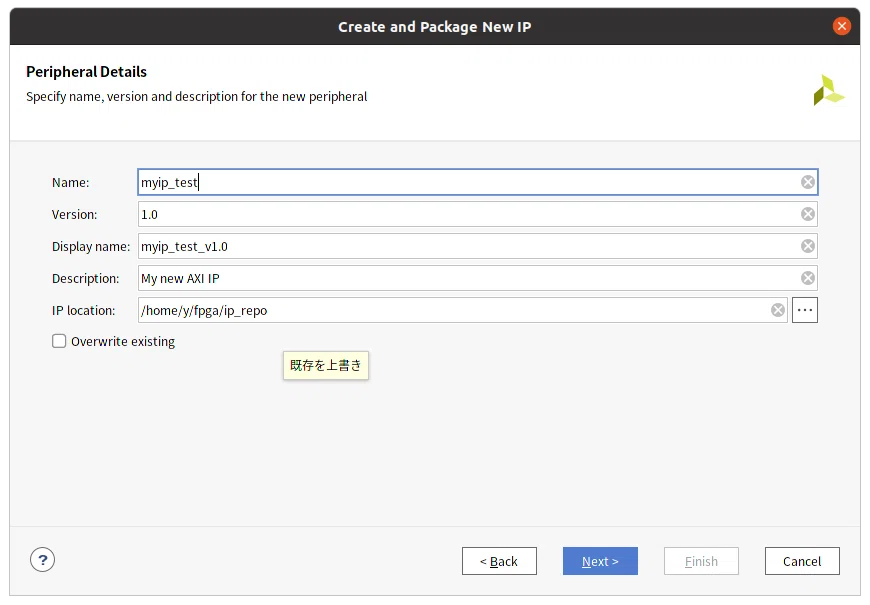Clear the Description field text
870x605 pixels.
coord(807,278)
